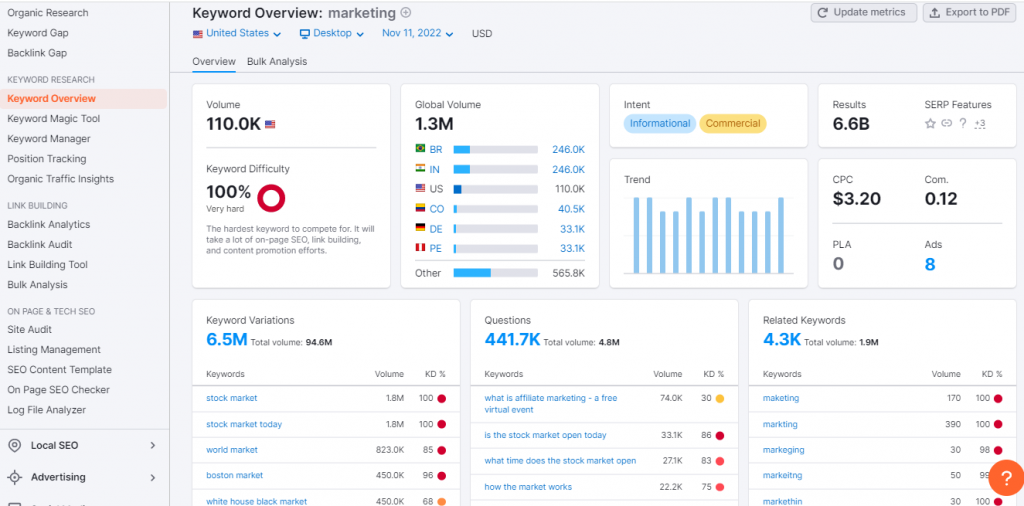Click the link SERP feature icon
This screenshot has width=1024, height=506.
946,123
